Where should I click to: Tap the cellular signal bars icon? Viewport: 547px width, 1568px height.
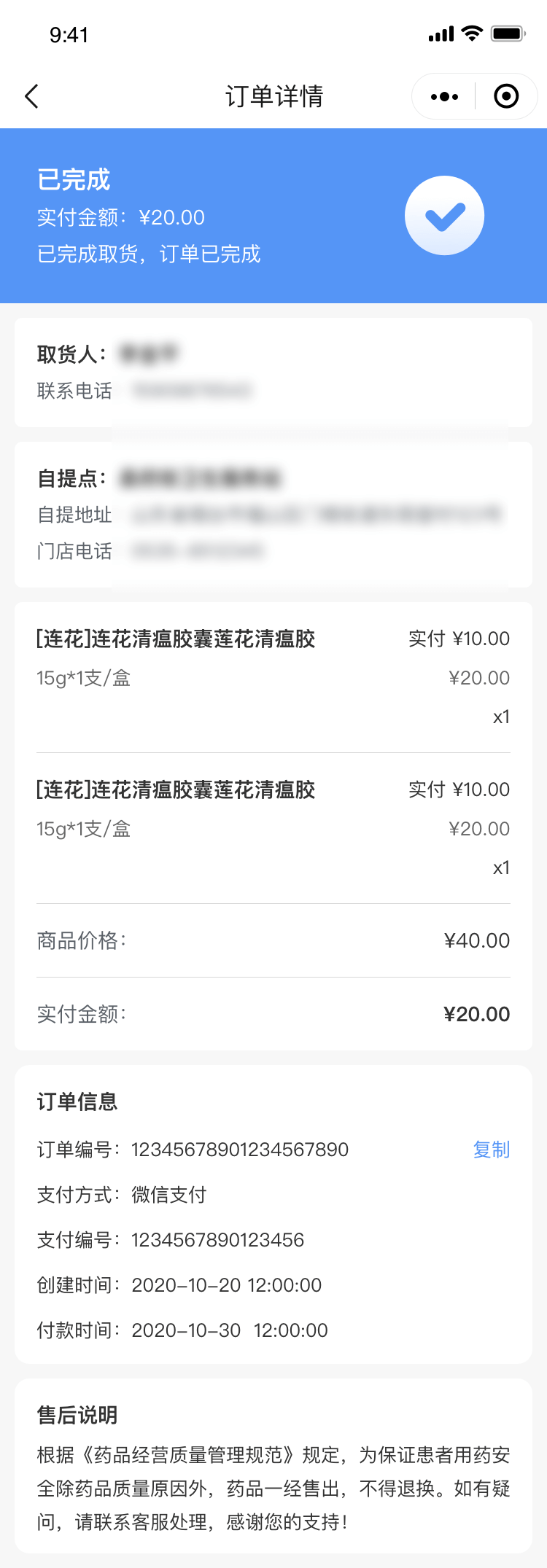tap(441, 34)
